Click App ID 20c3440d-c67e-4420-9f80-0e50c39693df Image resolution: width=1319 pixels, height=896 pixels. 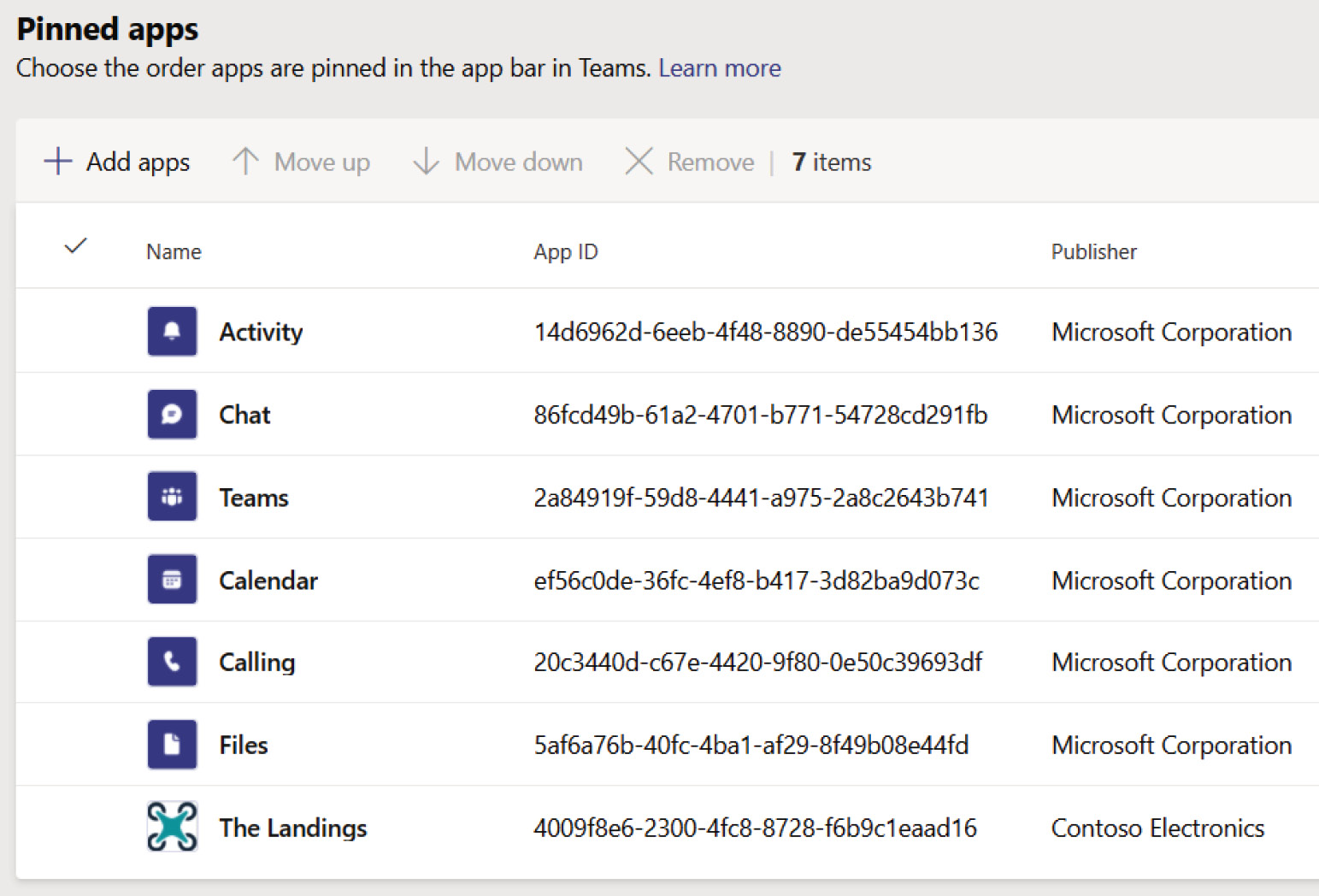coord(758,662)
